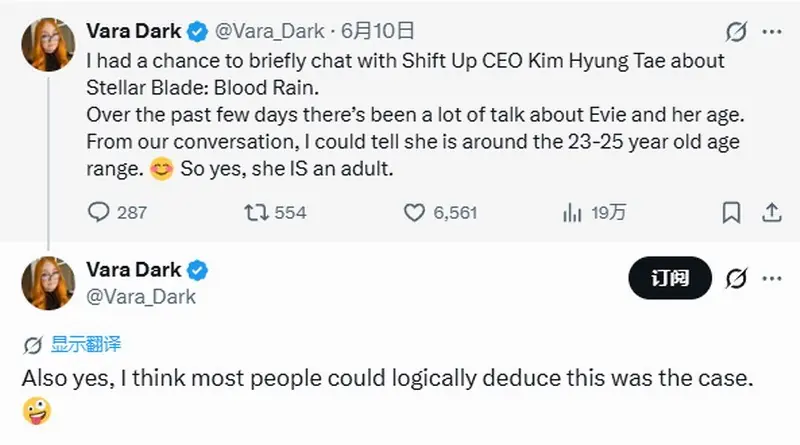This screenshot has width=800, height=445.
Task: Open Vara Dark avatar on first tweet
Action: point(48,44)
